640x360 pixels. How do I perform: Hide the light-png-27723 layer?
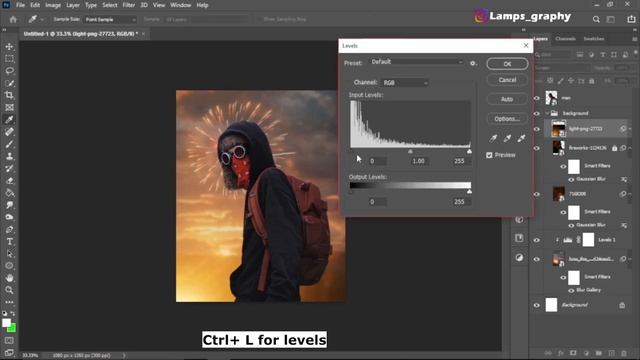pos(537,129)
